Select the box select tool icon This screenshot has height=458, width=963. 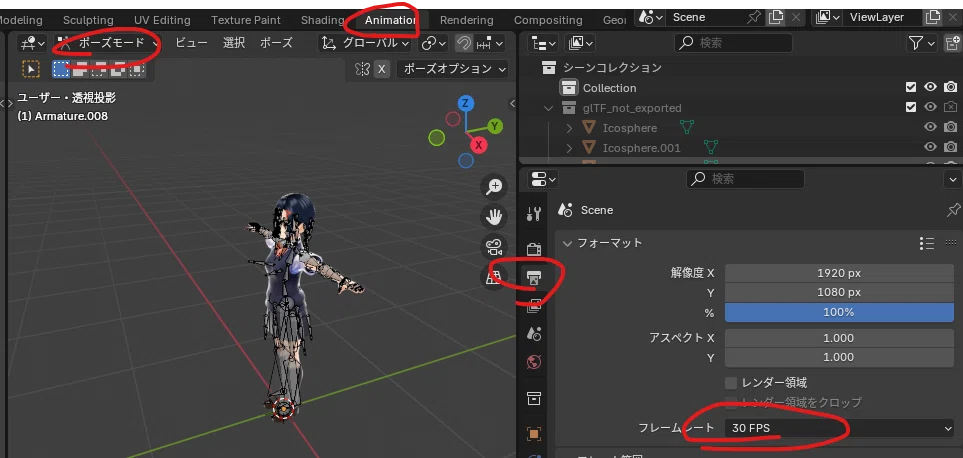point(31,69)
